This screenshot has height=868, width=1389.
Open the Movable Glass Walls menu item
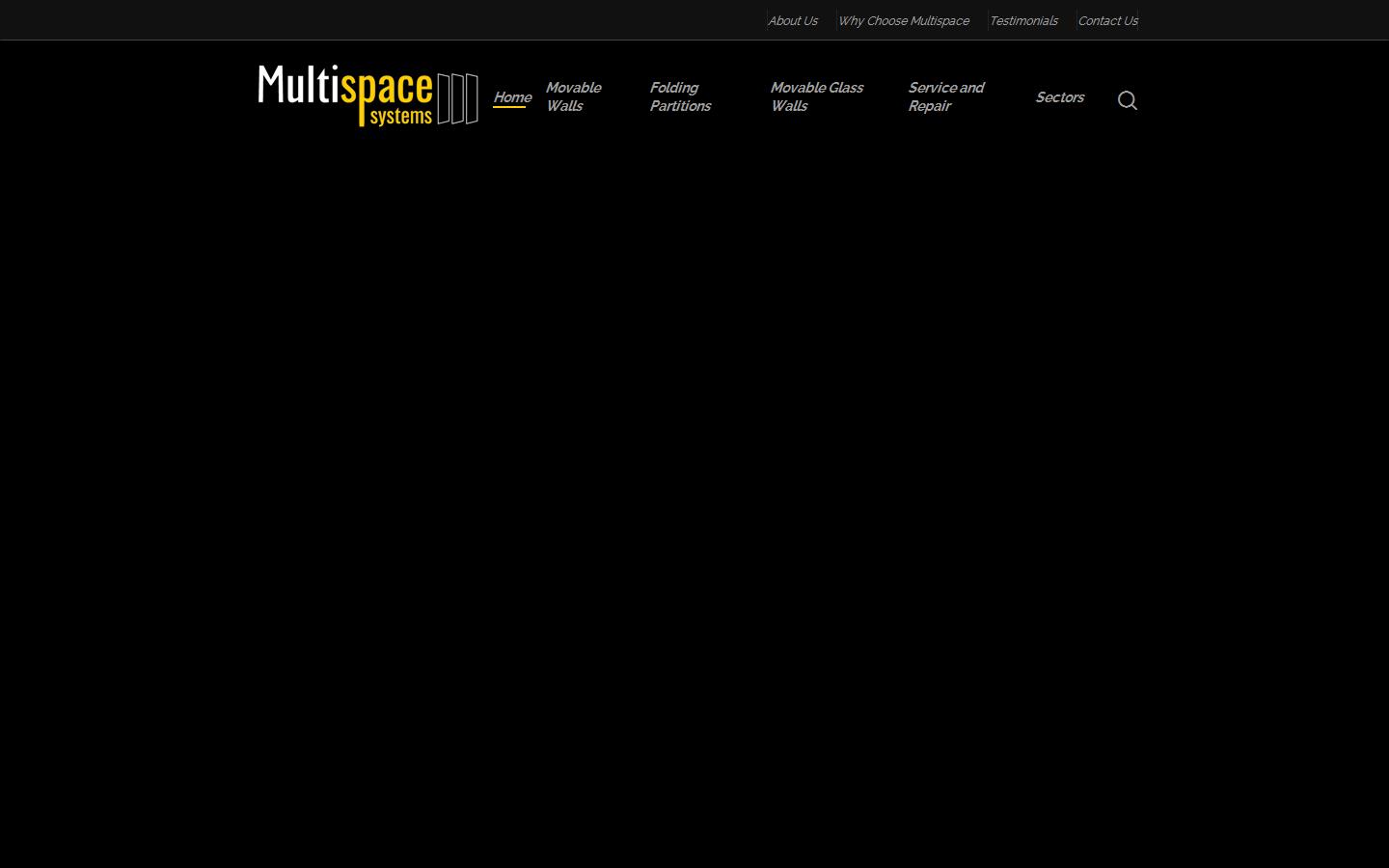(x=816, y=96)
